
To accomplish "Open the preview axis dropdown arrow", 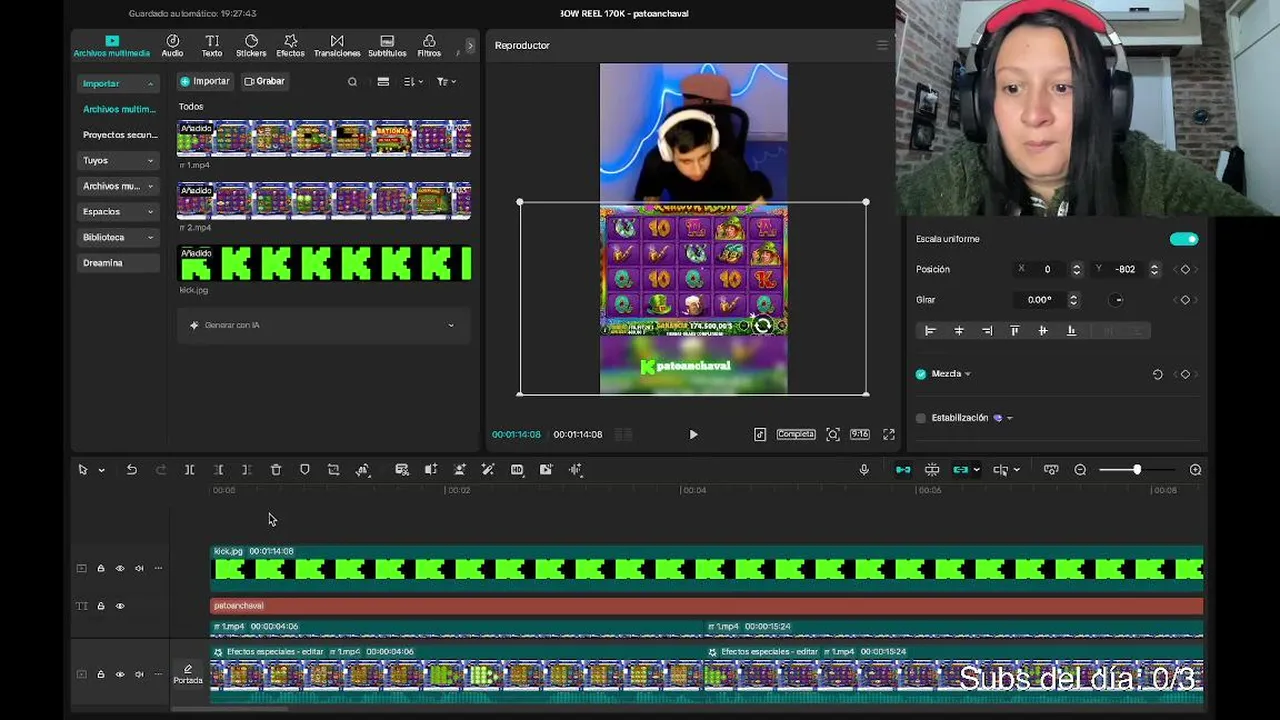I will click(1017, 470).
